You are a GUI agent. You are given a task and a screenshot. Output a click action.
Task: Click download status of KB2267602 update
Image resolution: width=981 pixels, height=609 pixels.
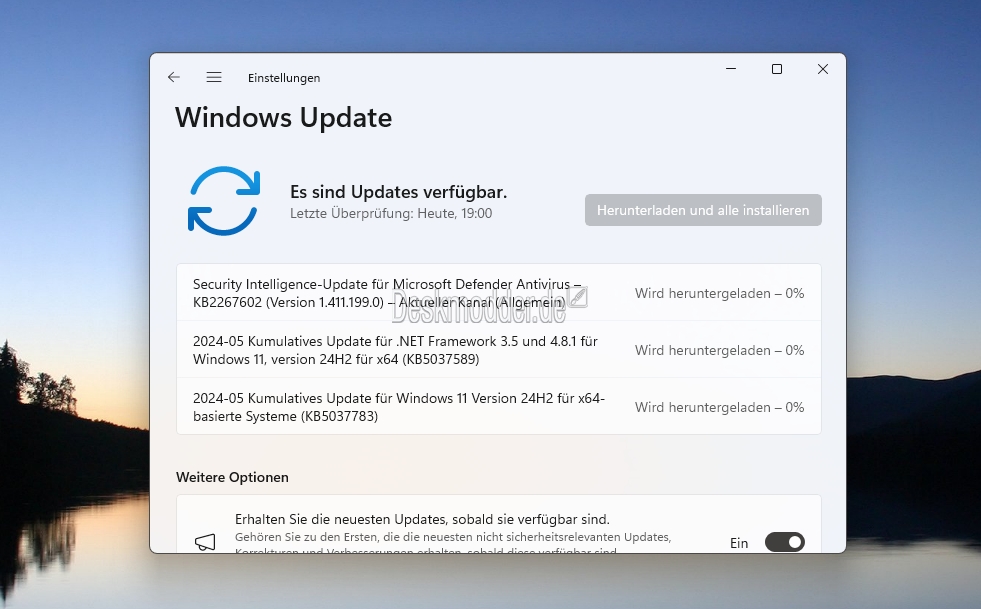719,293
